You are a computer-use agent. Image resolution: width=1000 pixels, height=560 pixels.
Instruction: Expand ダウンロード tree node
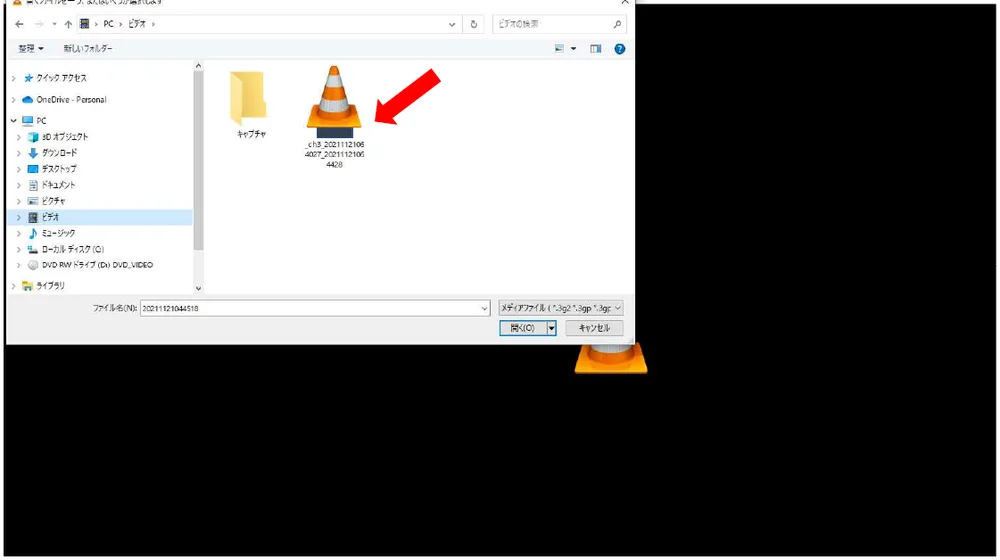tap(19, 153)
